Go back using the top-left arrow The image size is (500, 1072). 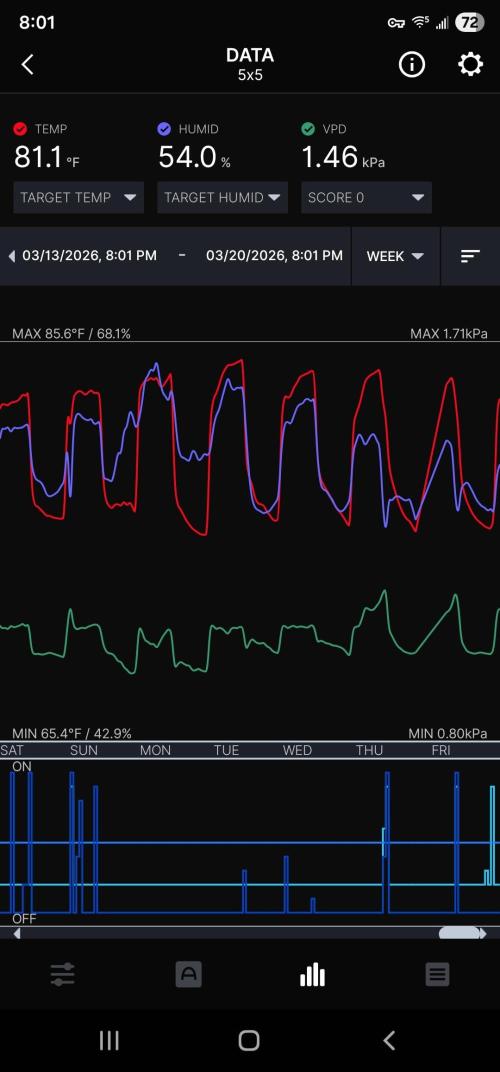(x=27, y=65)
